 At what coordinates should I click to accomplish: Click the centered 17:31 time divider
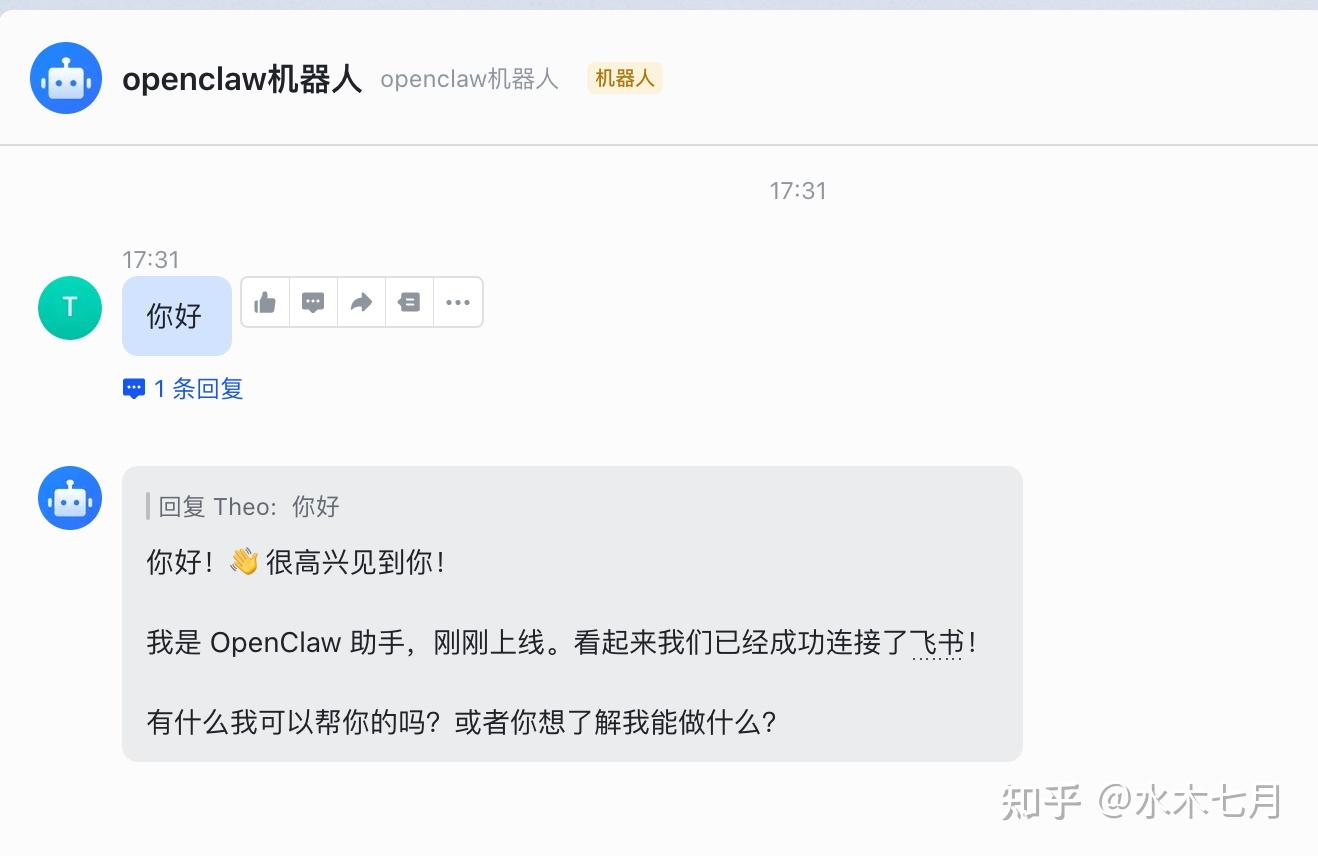point(798,190)
